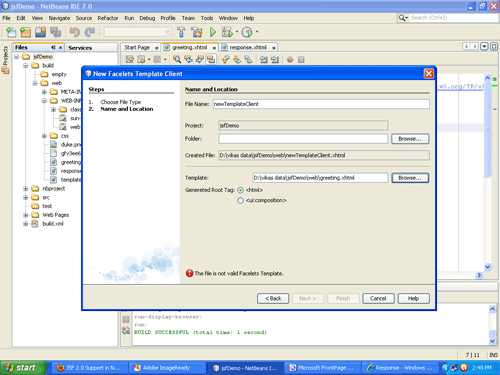Click the Search (Ctrl+I) box
Screen dimensions: 500x375
click(453, 18)
